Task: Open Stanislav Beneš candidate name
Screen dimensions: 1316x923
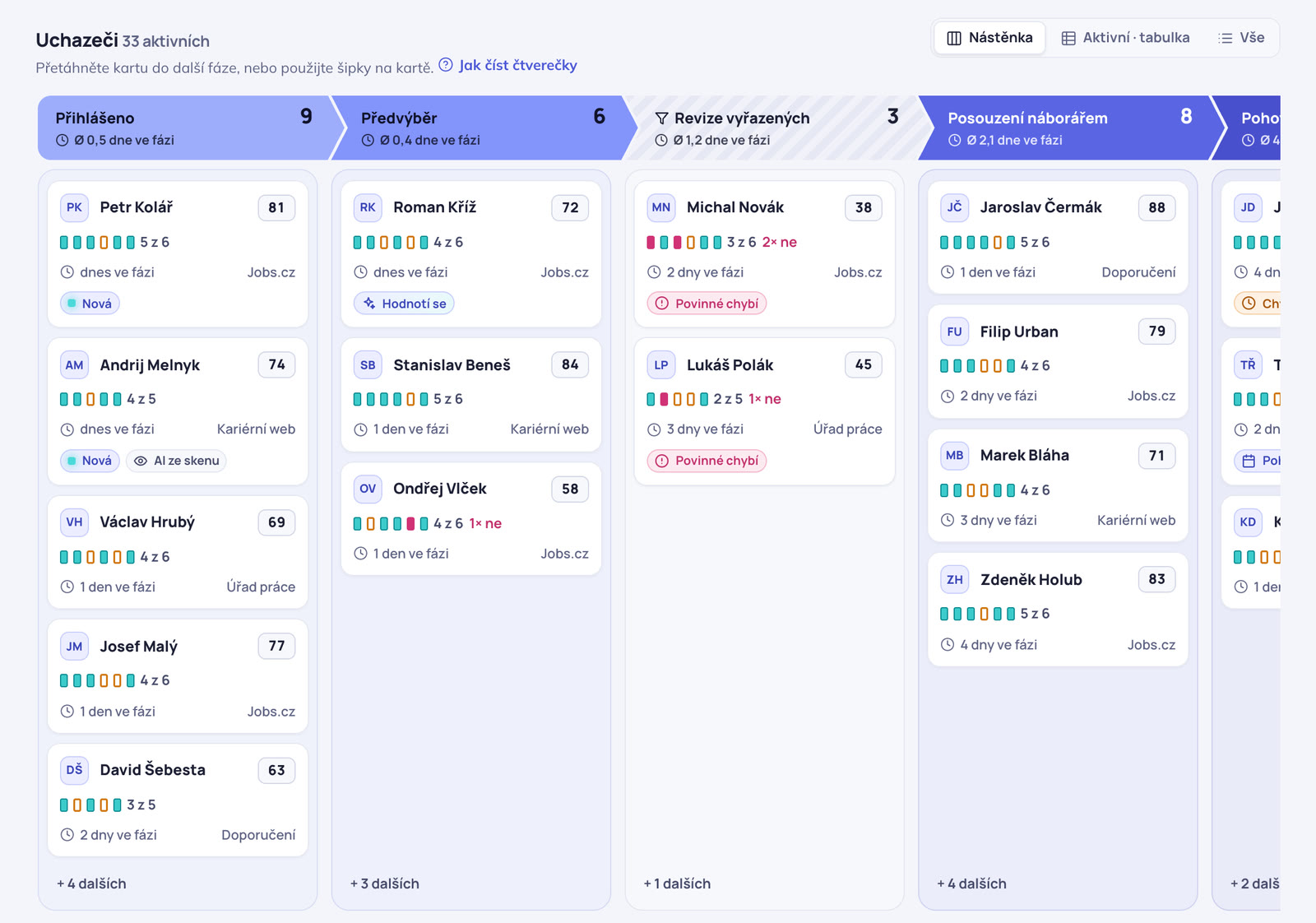Action: [452, 365]
